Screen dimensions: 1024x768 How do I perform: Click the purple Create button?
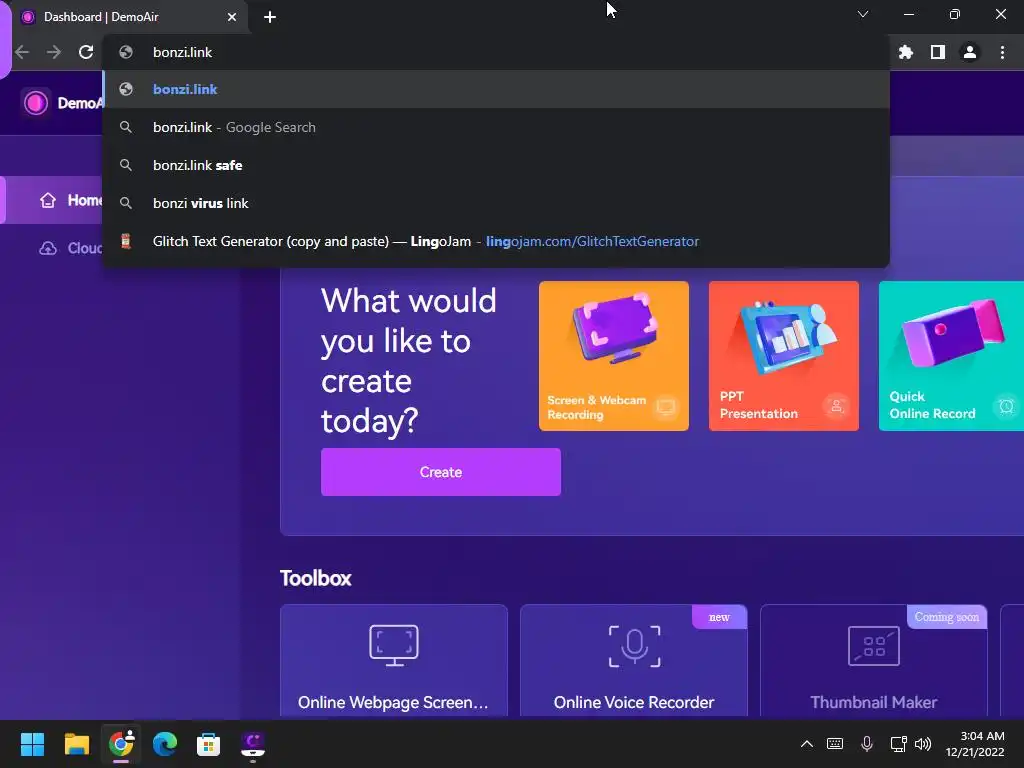[x=441, y=472]
